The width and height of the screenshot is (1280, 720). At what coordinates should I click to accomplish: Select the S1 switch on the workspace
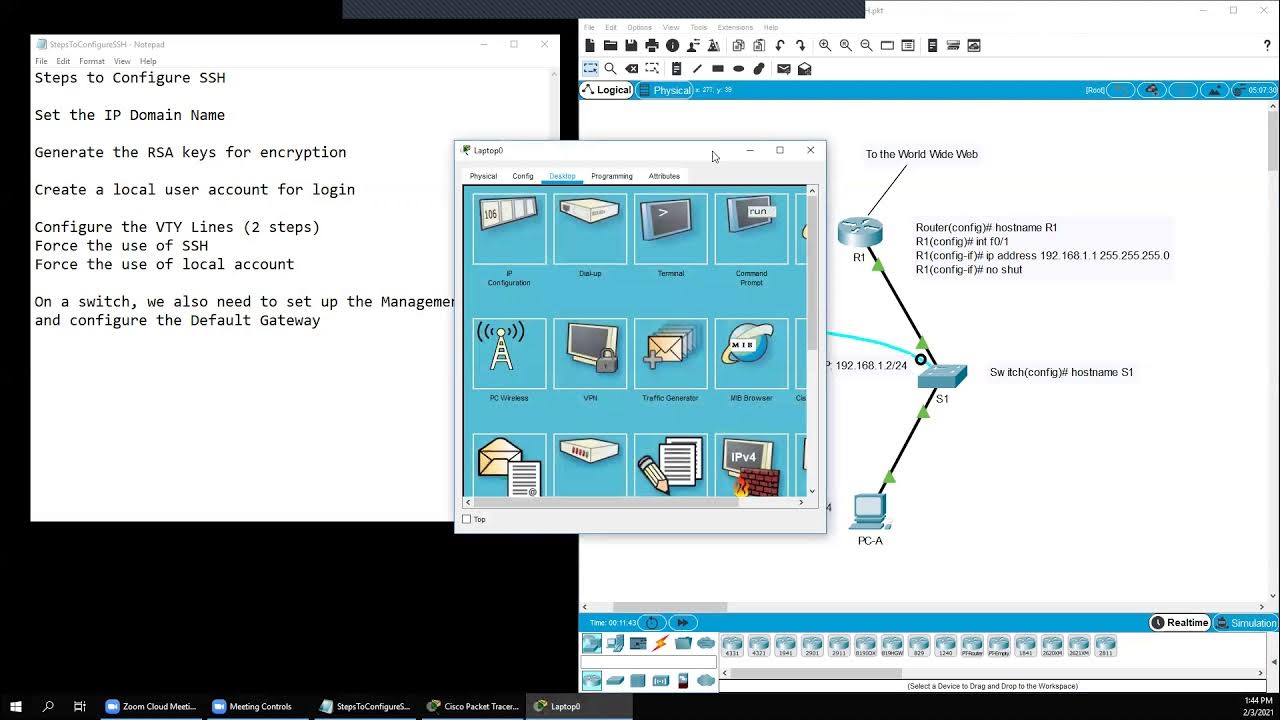pyautogui.click(x=942, y=376)
